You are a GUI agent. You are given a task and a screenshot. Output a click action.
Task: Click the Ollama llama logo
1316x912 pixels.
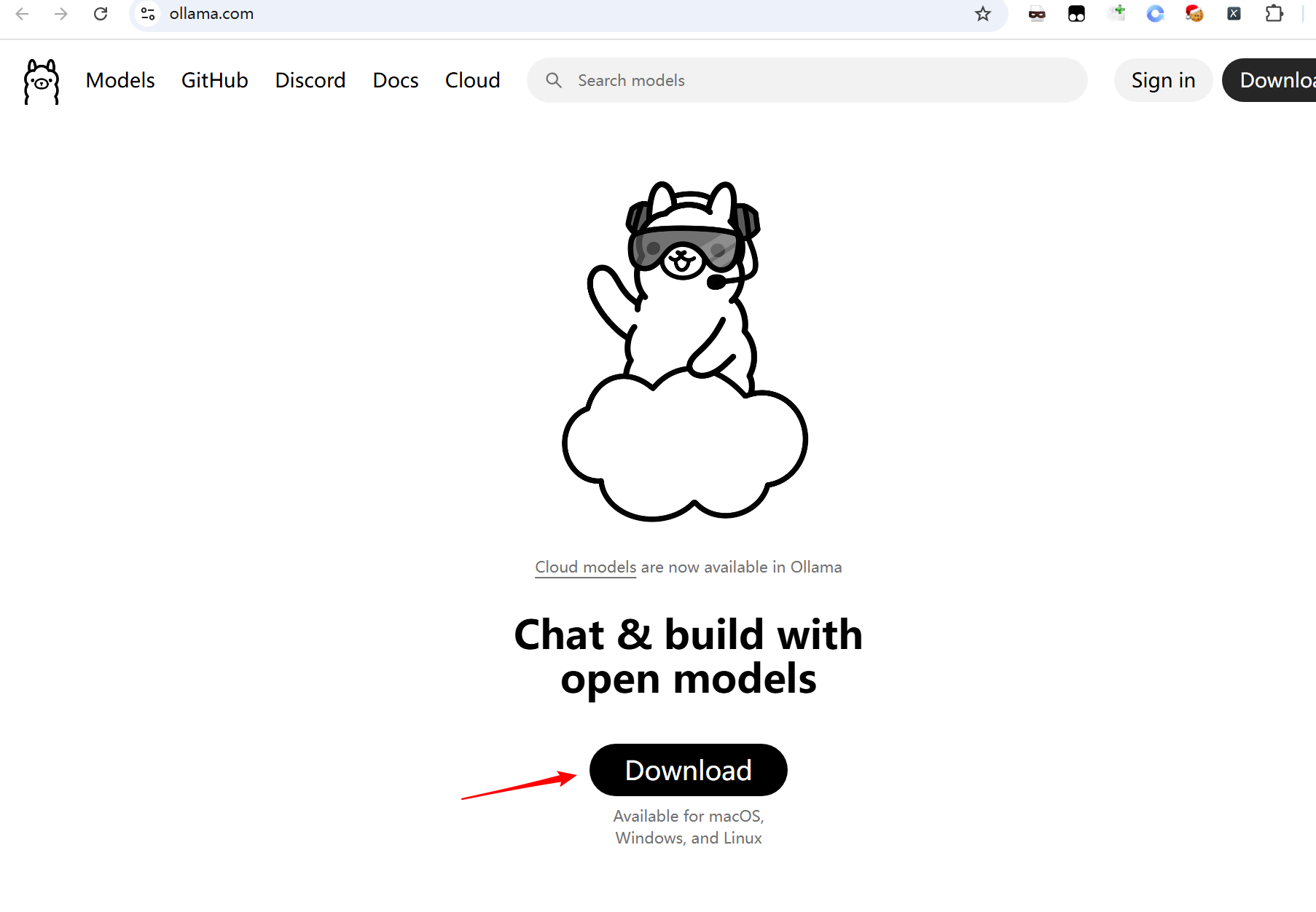coord(42,81)
